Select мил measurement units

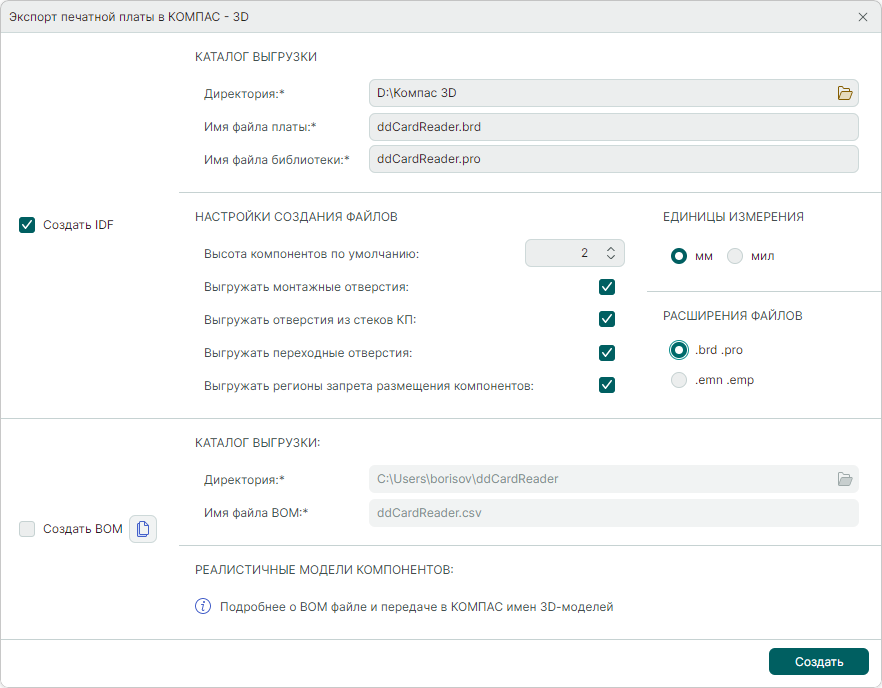click(x=735, y=256)
